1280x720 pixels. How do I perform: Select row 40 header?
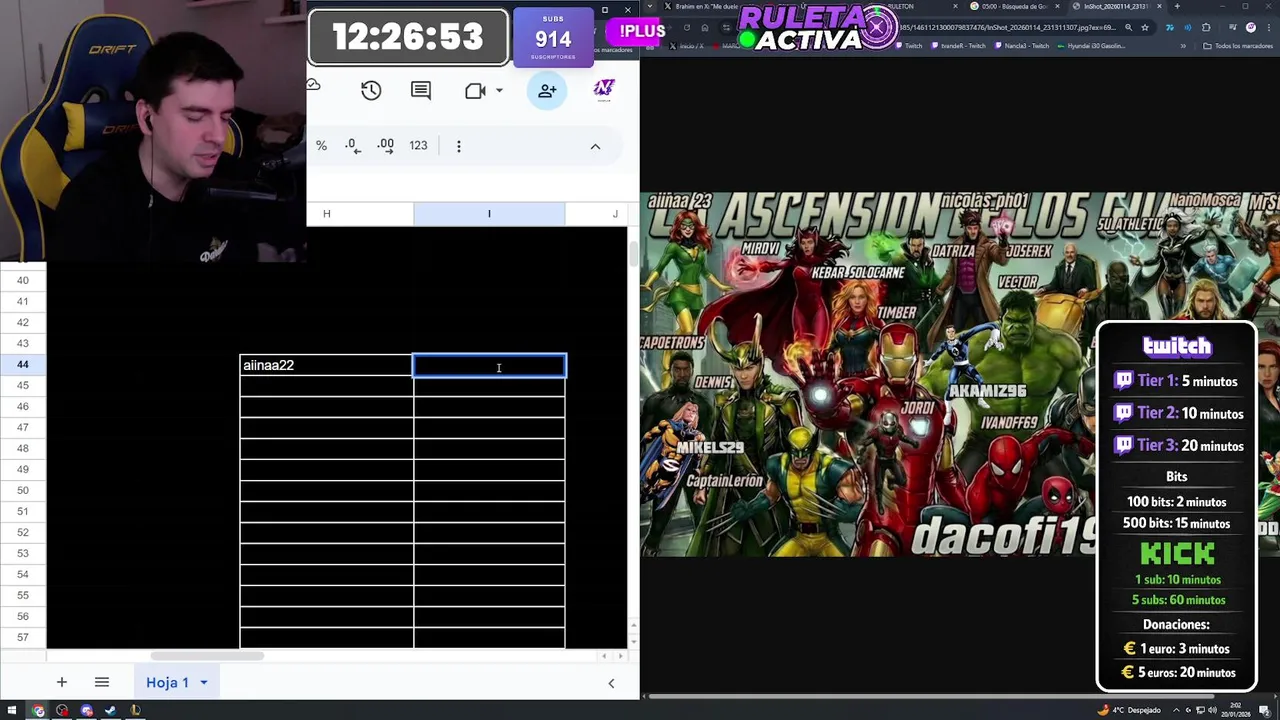click(22, 280)
